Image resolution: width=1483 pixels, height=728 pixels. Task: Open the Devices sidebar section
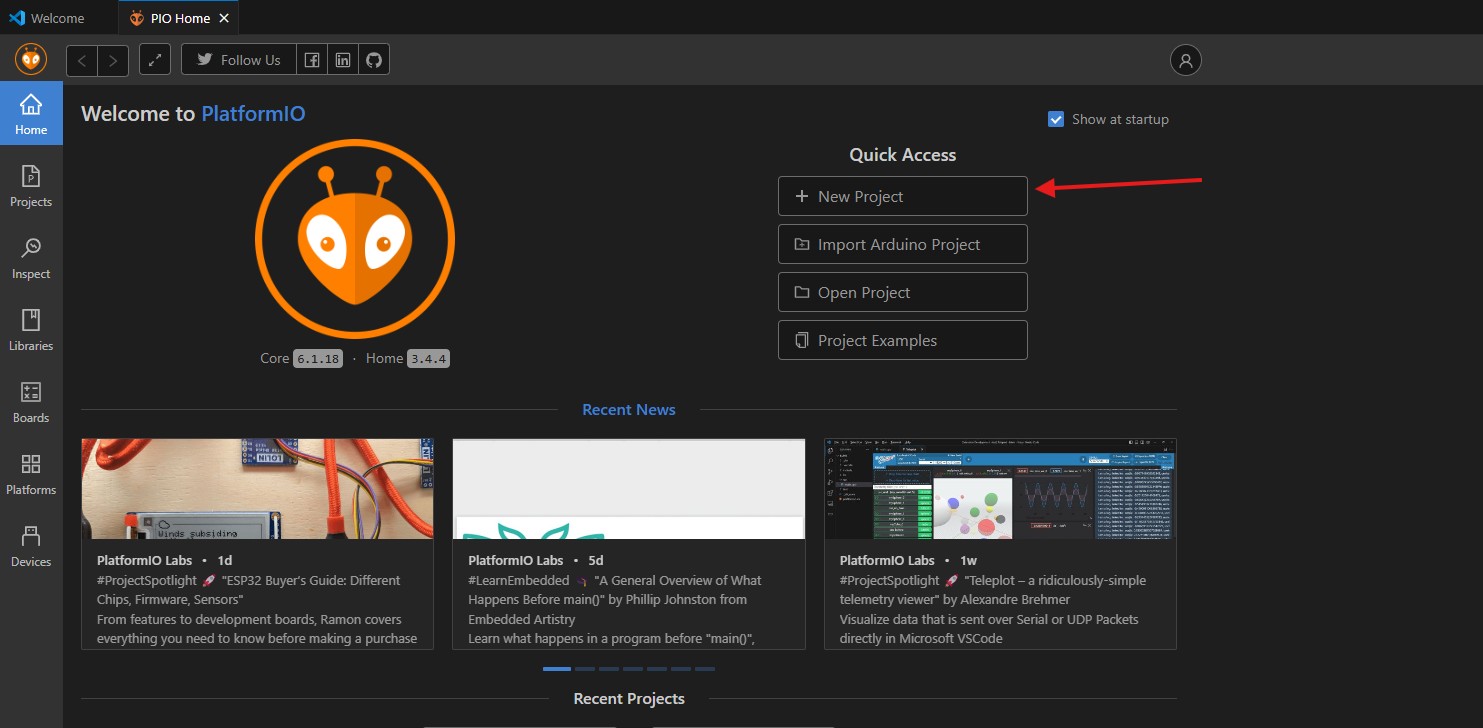pyautogui.click(x=31, y=546)
